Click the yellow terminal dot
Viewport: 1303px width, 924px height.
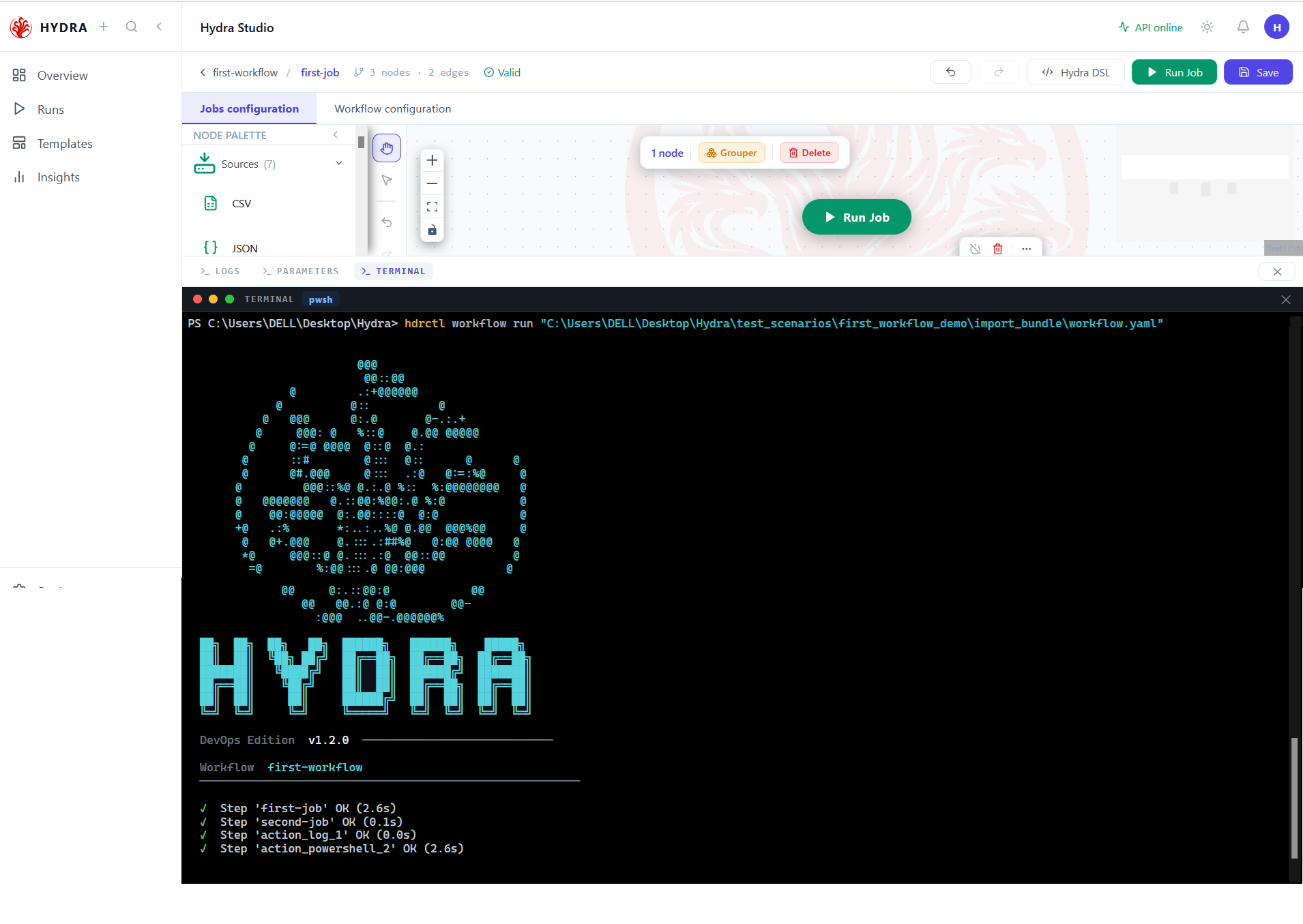click(213, 299)
